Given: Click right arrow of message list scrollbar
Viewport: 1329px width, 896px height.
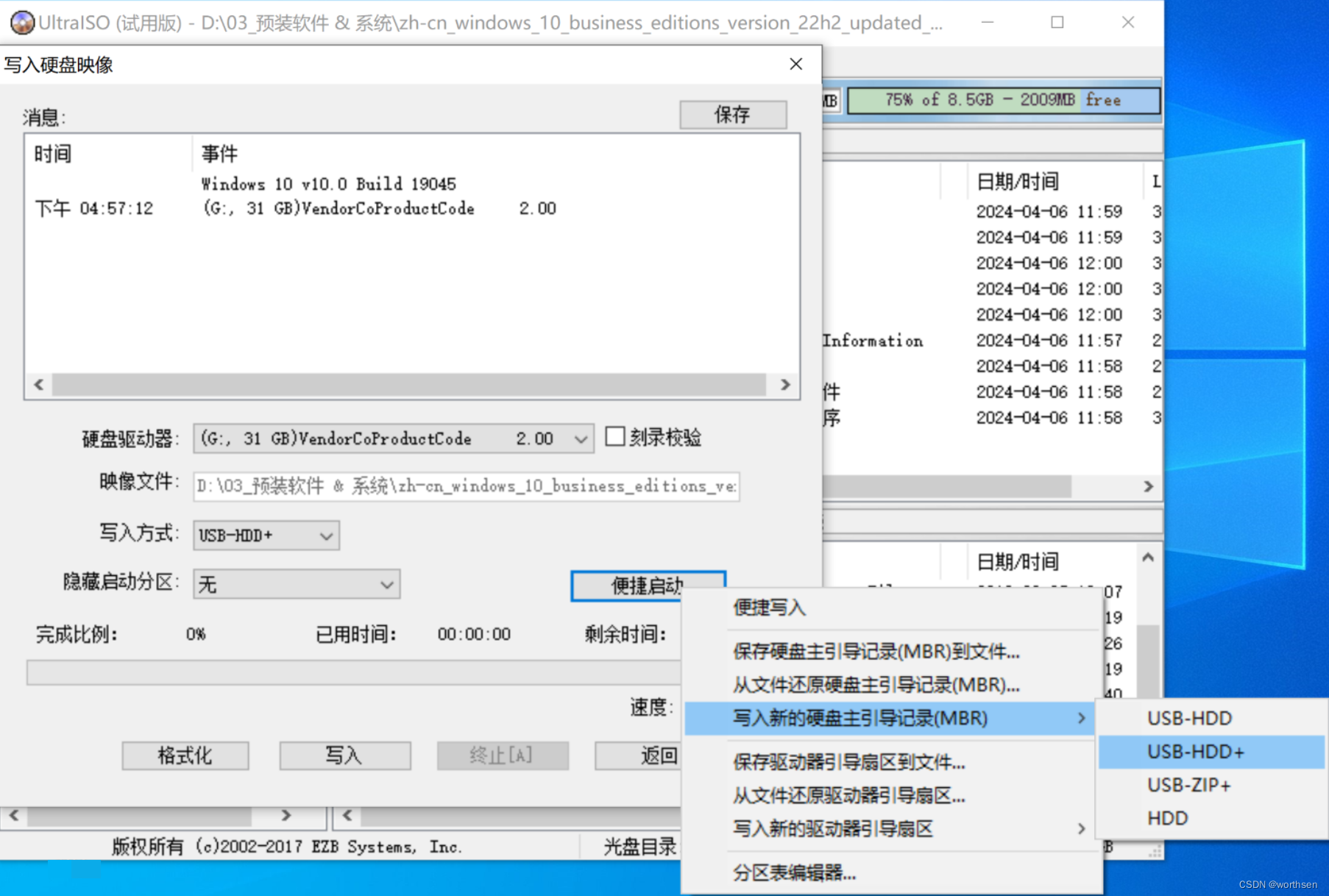Looking at the screenshot, I should pos(785,384).
